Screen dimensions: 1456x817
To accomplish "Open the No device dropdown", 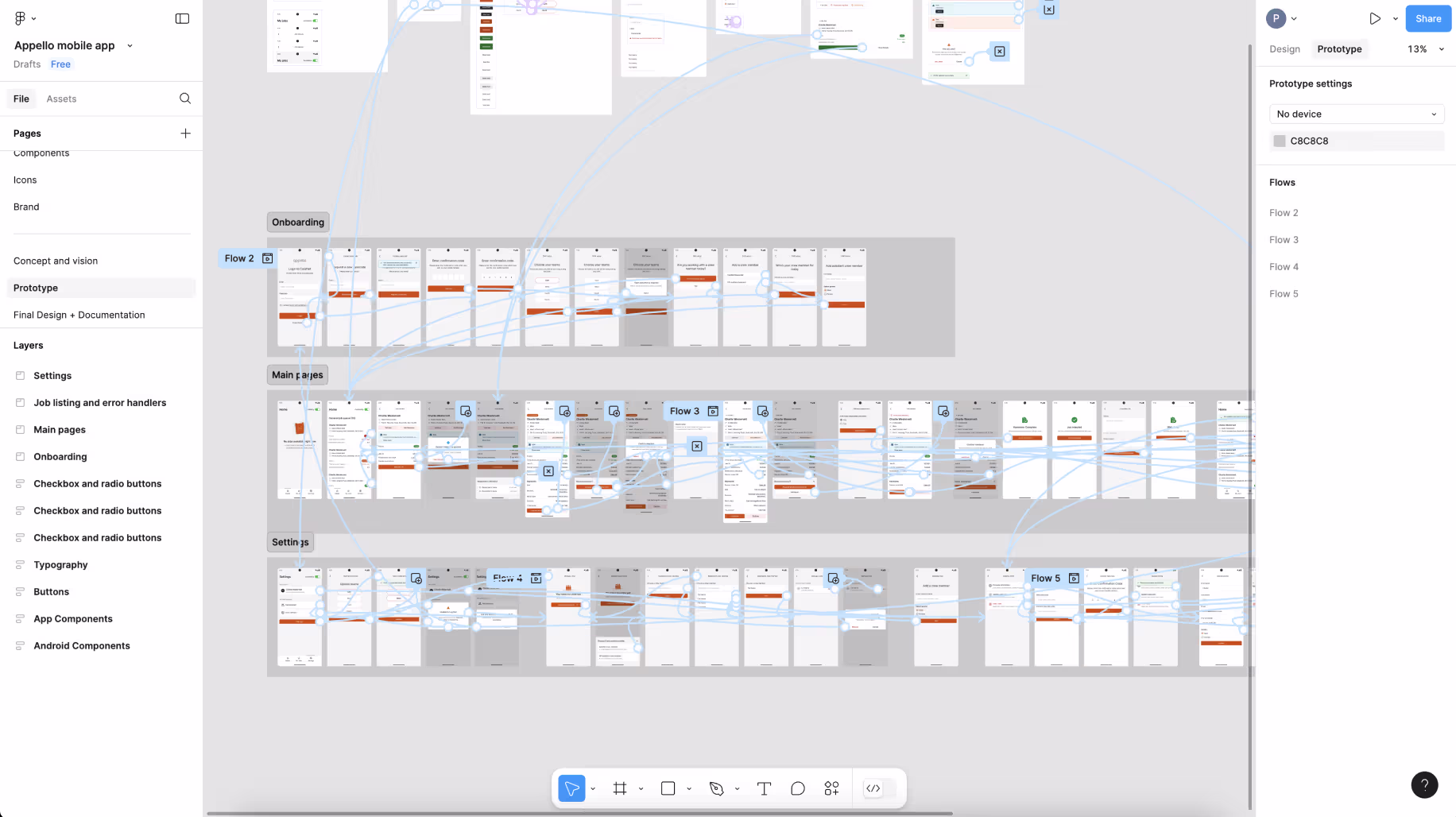I will coord(1357,114).
